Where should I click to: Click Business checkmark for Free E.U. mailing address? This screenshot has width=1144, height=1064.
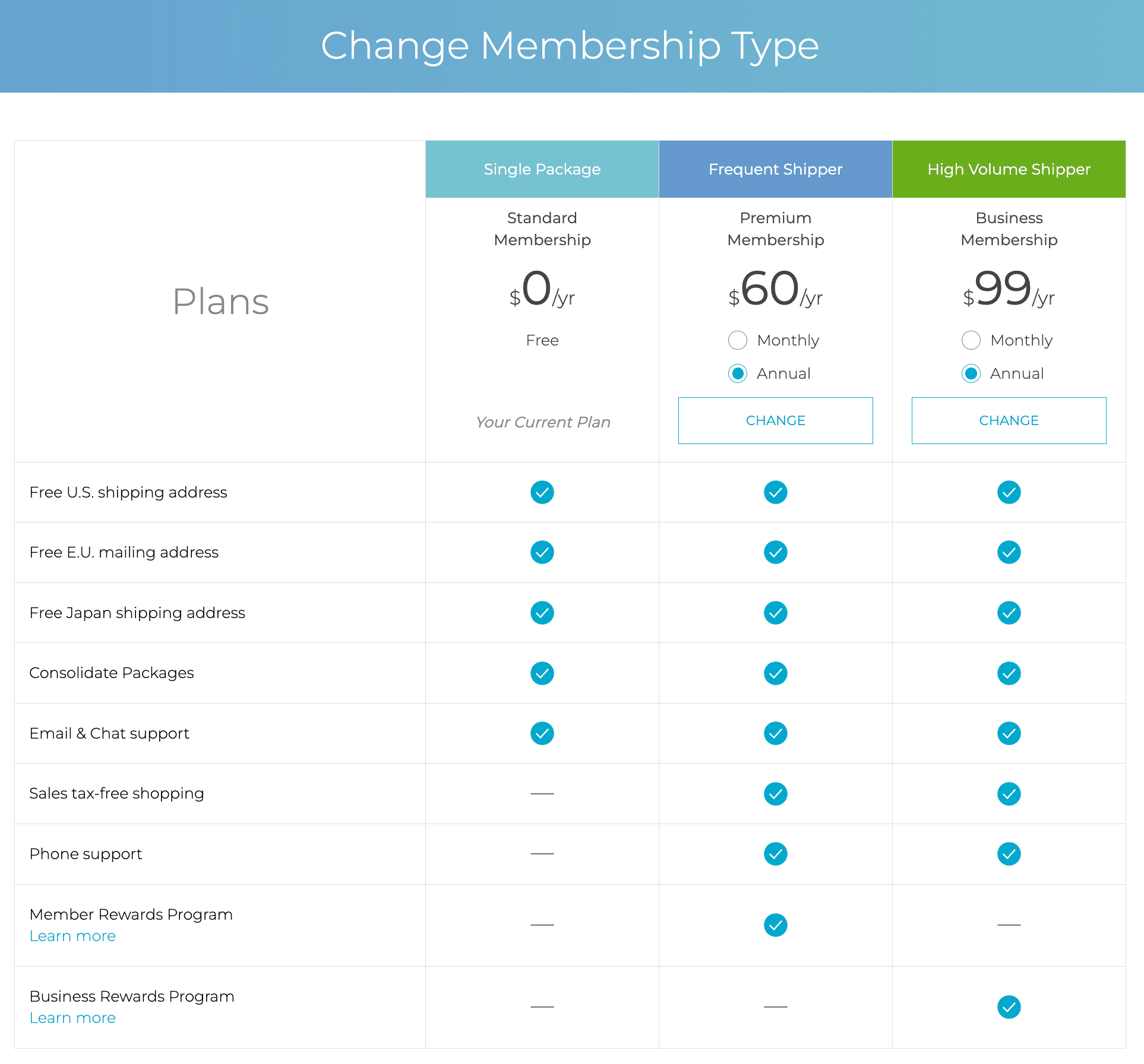(x=1009, y=552)
